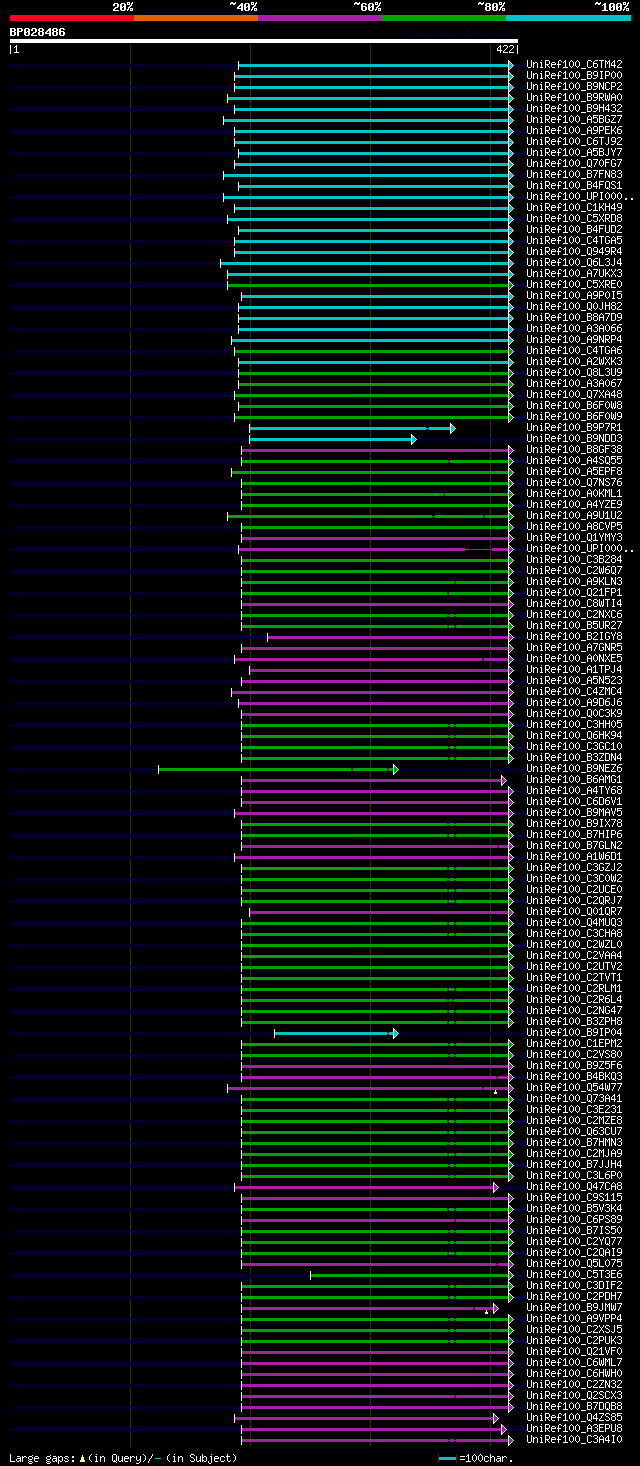This screenshot has width=640, height=1466.
Task: Select the UniRef100_B9NEZ6 label
Action: [574, 769]
